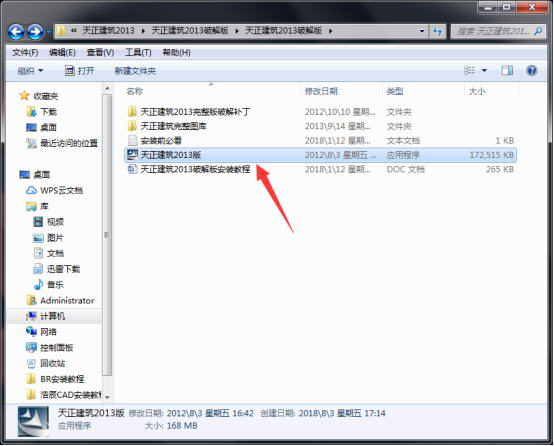This screenshot has height=446, width=554.
Task: Click the 文本文档 type cell
Action: tap(403, 141)
